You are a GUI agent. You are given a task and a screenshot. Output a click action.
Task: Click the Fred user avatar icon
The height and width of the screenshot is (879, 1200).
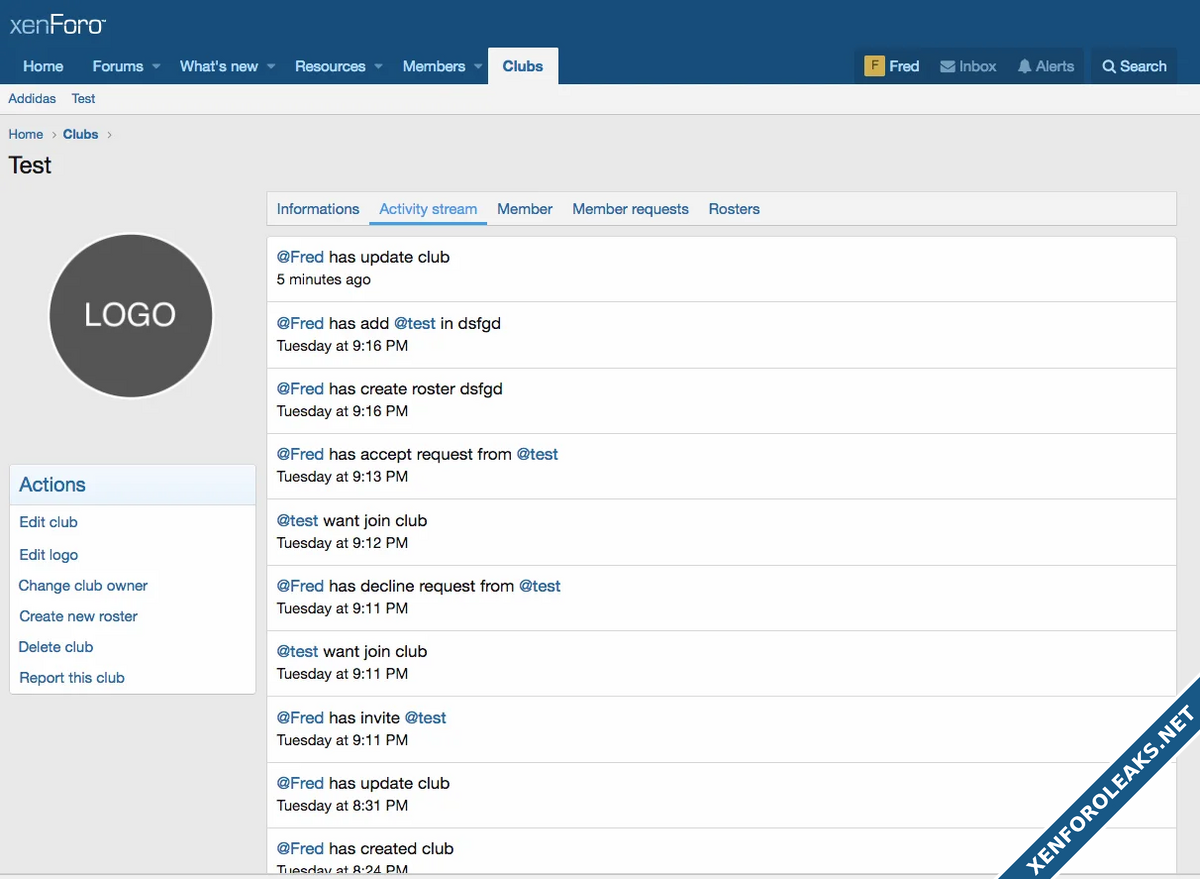874,66
